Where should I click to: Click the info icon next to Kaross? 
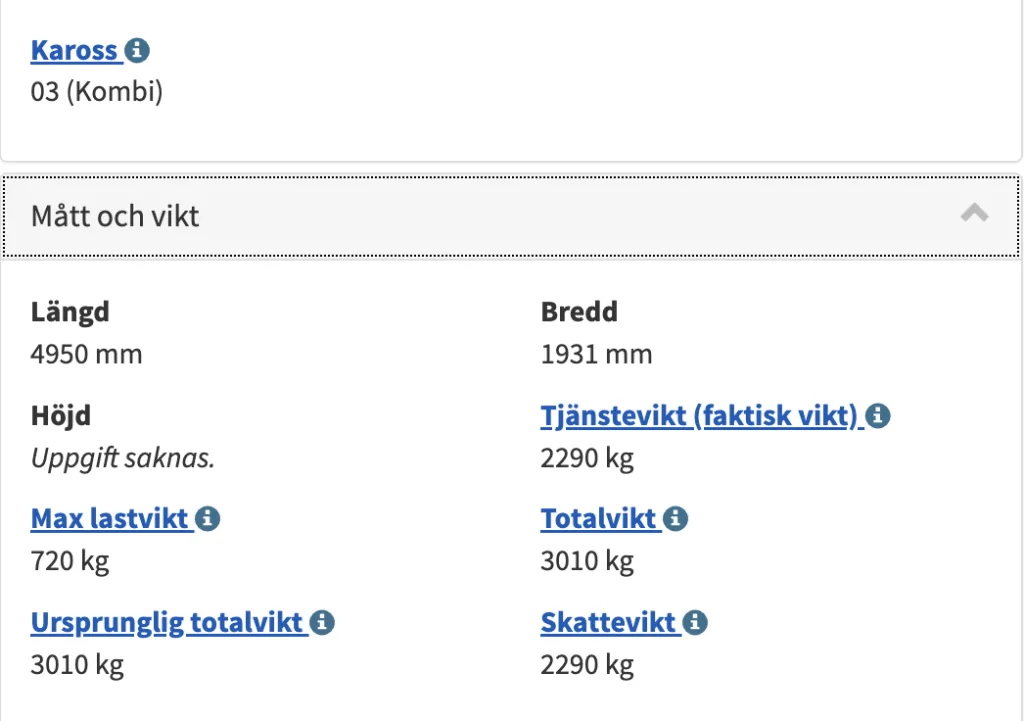(x=138, y=50)
